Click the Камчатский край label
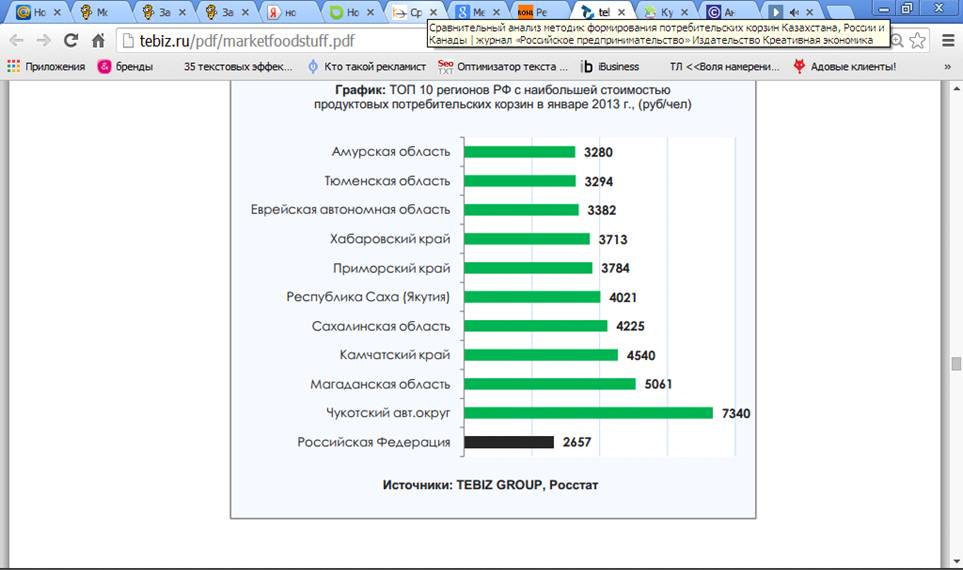This screenshot has height=570, width=963. coord(395,354)
